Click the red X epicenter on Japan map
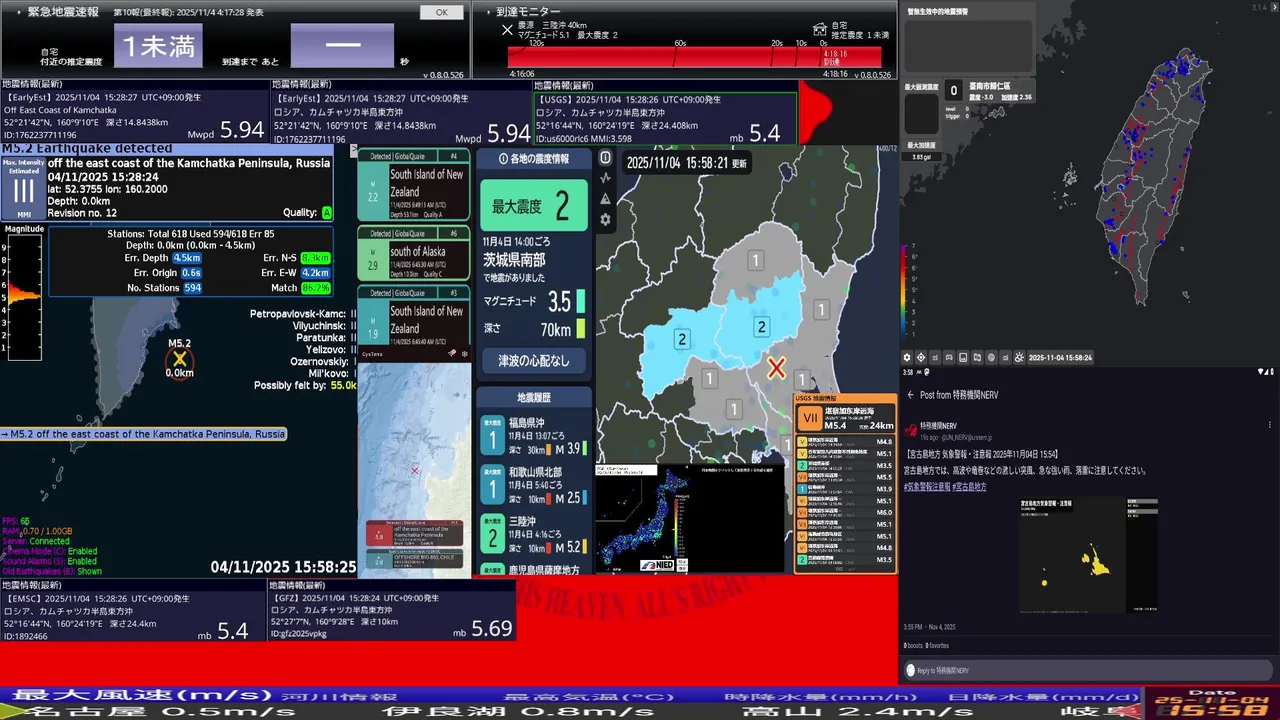The image size is (1280, 720). tap(776, 368)
